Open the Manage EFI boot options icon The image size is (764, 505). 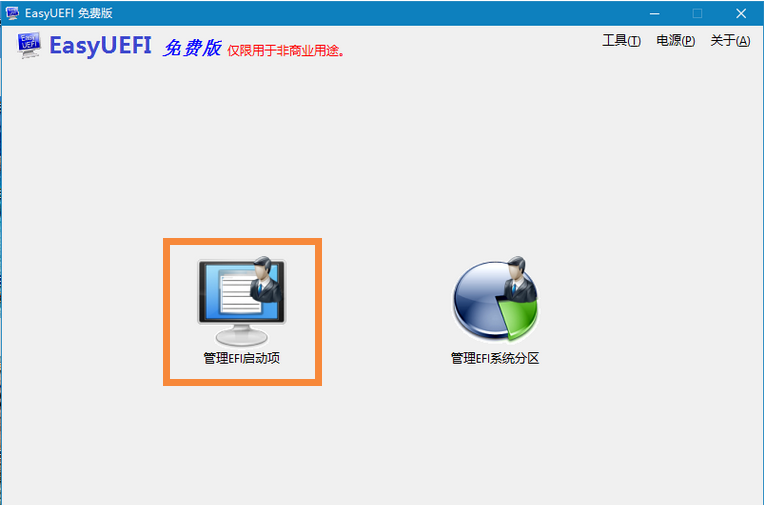tap(242, 301)
